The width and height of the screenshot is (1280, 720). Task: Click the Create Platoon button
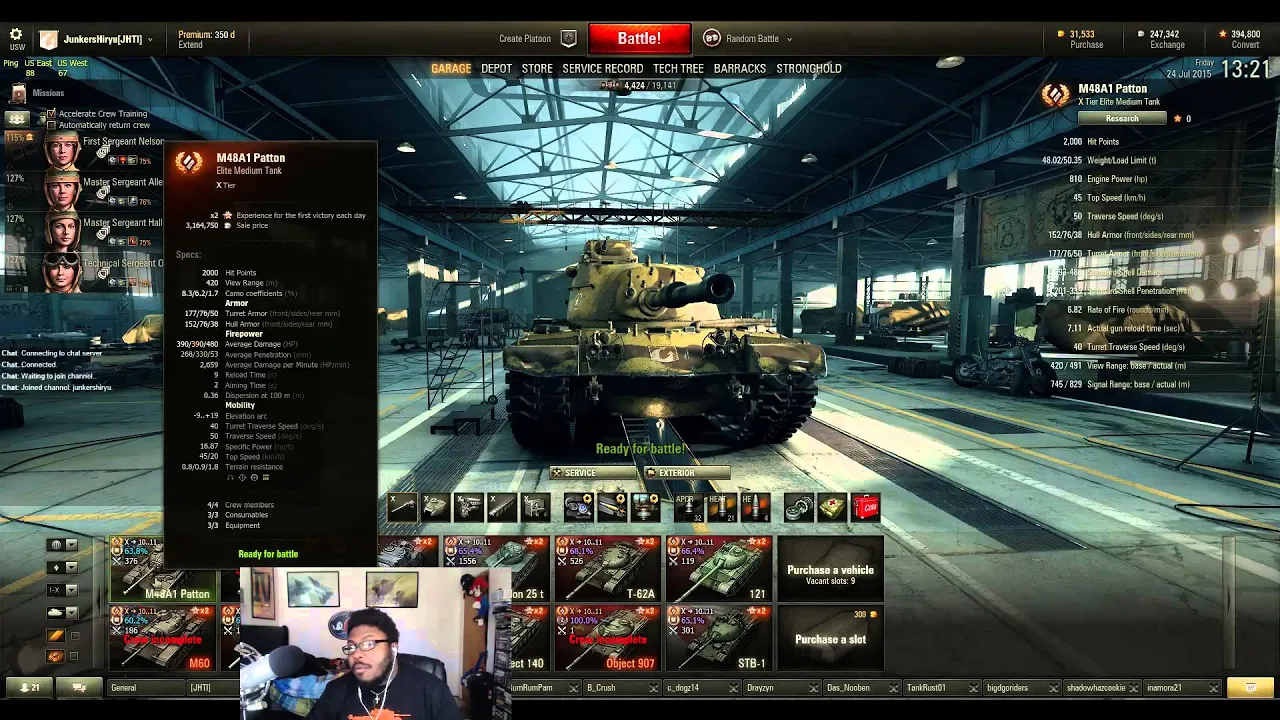tap(525, 38)
